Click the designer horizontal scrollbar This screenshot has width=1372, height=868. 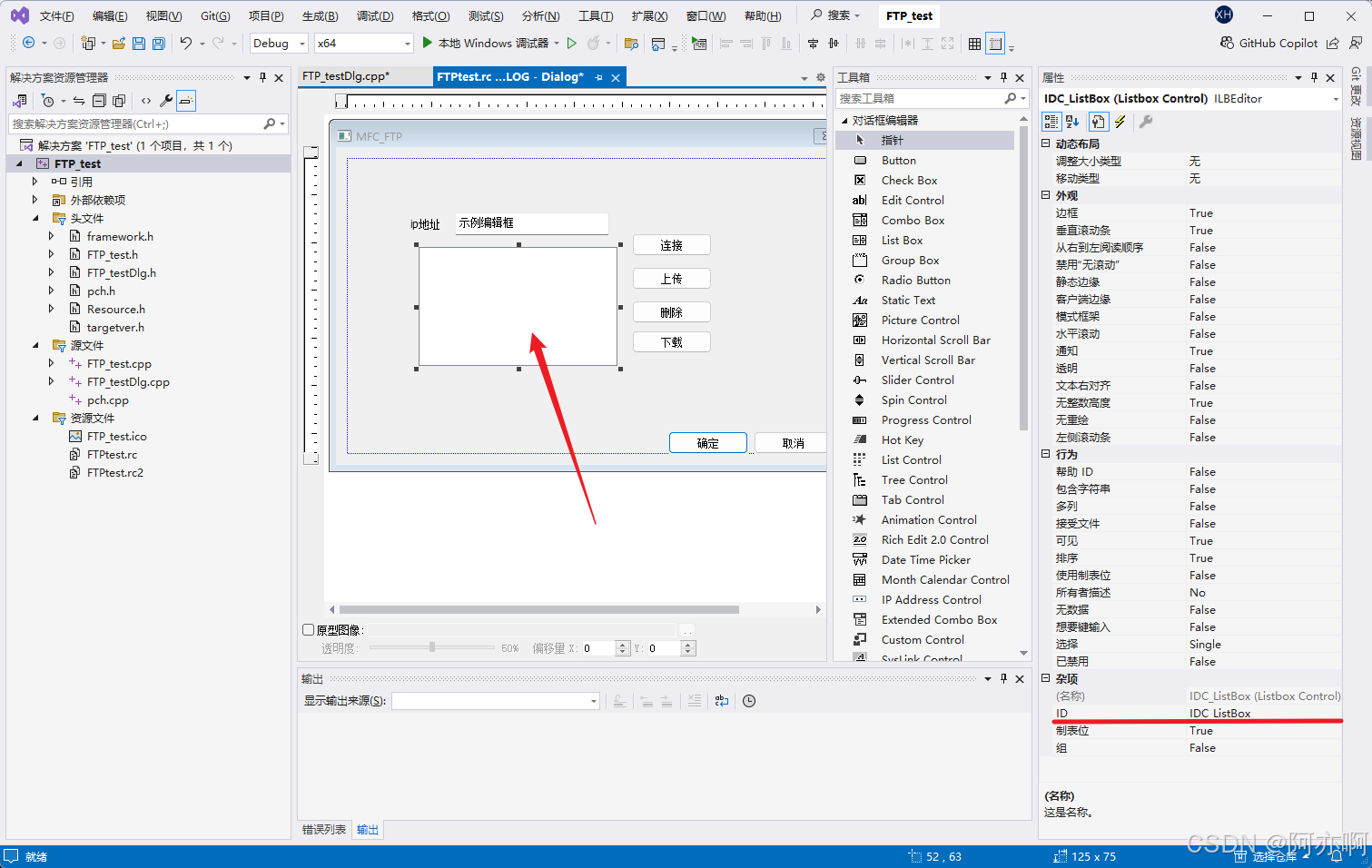(x=539, y=610)
